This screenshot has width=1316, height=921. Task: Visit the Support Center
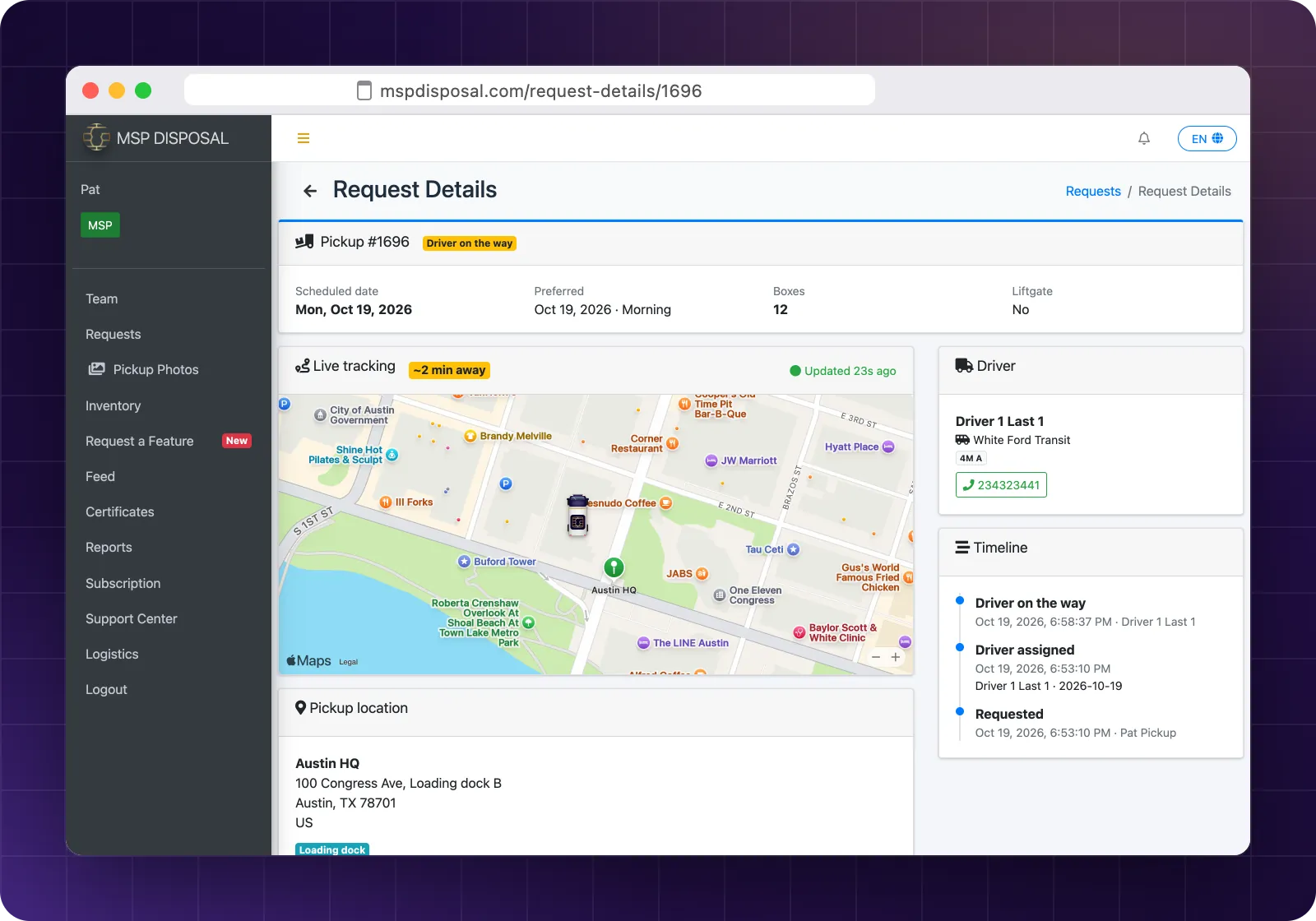point(132,618)
